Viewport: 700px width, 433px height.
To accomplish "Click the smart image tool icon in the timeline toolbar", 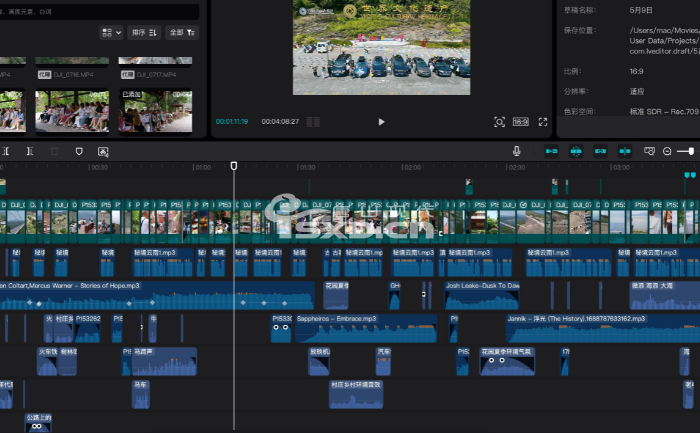I will (103, 152).
